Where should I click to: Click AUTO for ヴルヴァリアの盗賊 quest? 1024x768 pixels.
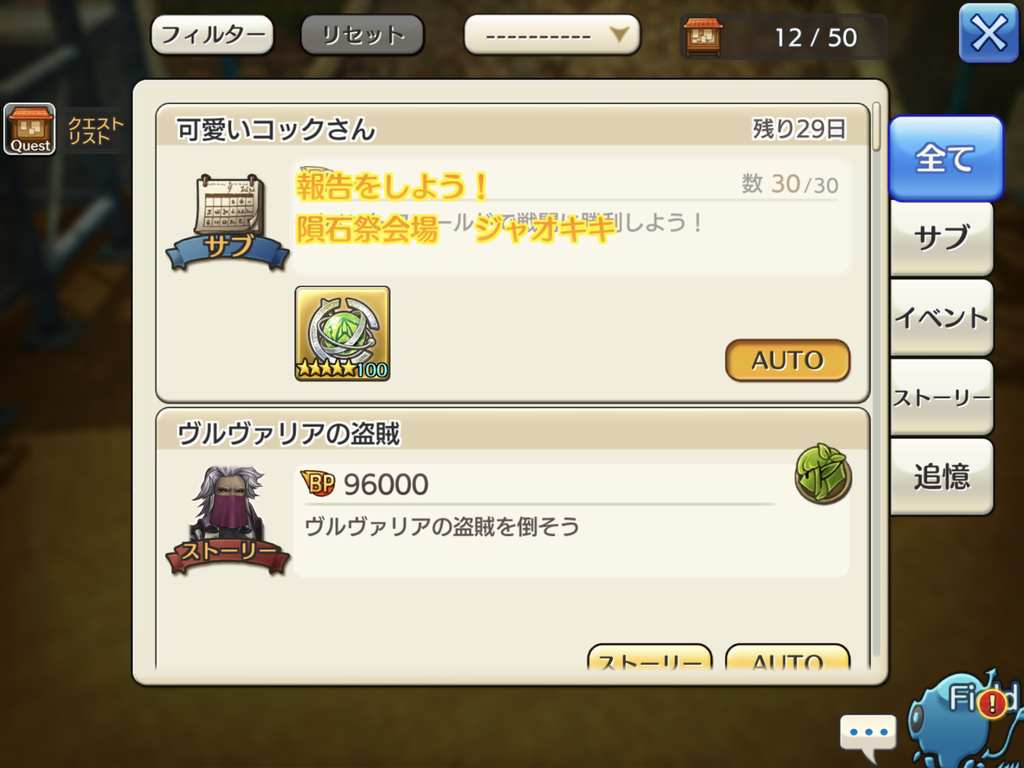click(788, 658)
